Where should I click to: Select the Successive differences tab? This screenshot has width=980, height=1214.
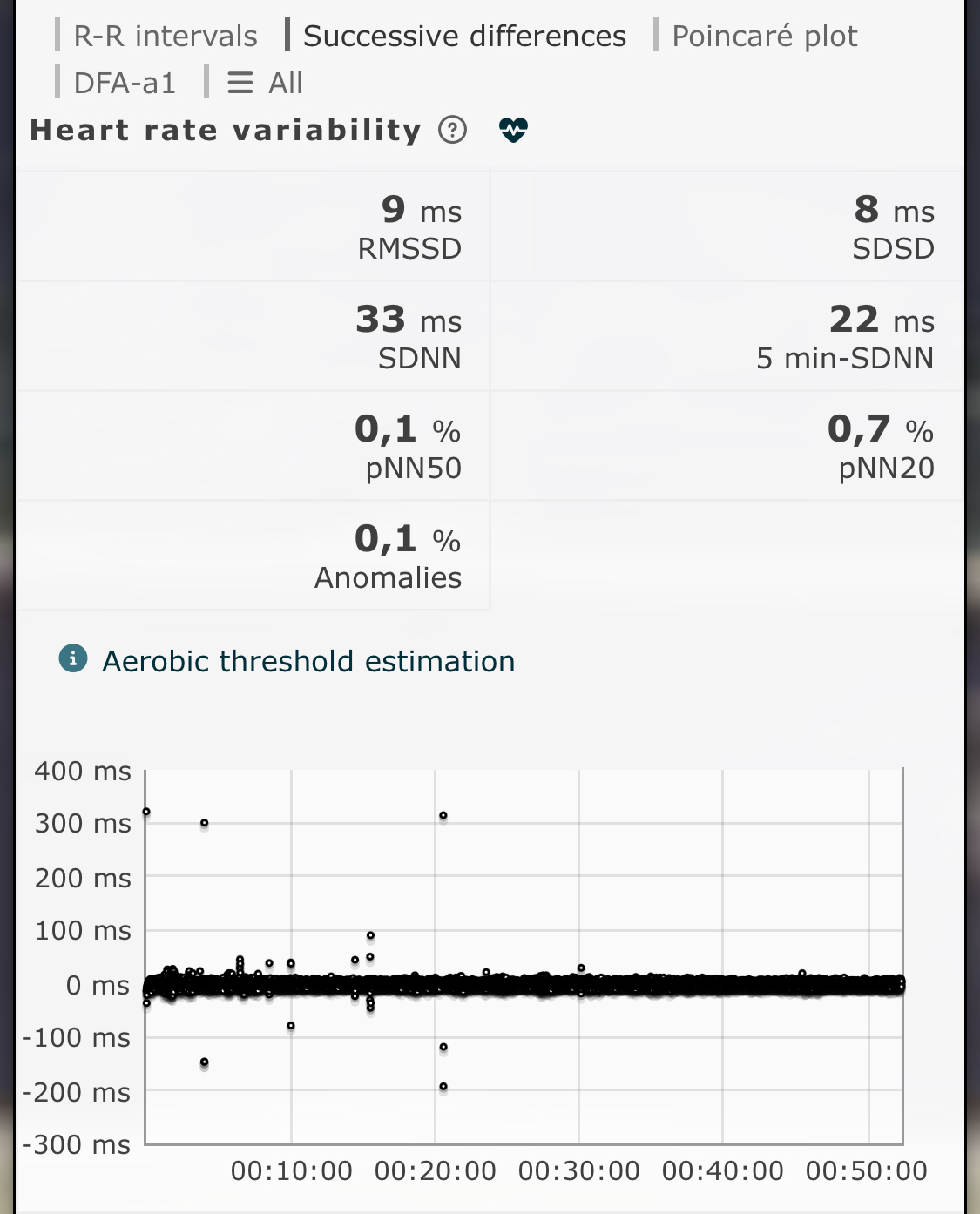point(463,36)
